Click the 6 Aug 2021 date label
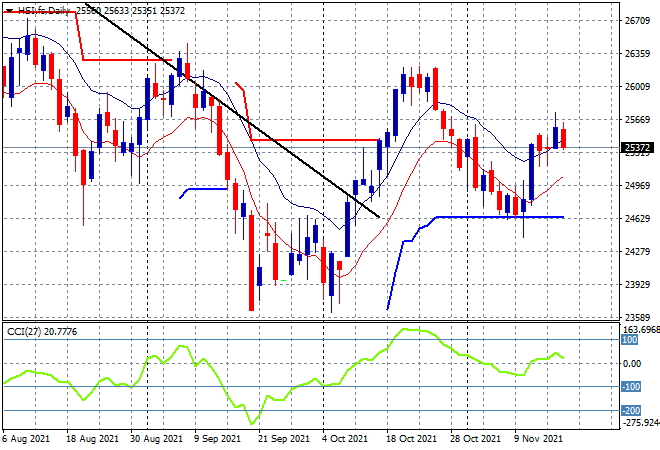Viewport: 660px width, 450px height. point(26,439)
